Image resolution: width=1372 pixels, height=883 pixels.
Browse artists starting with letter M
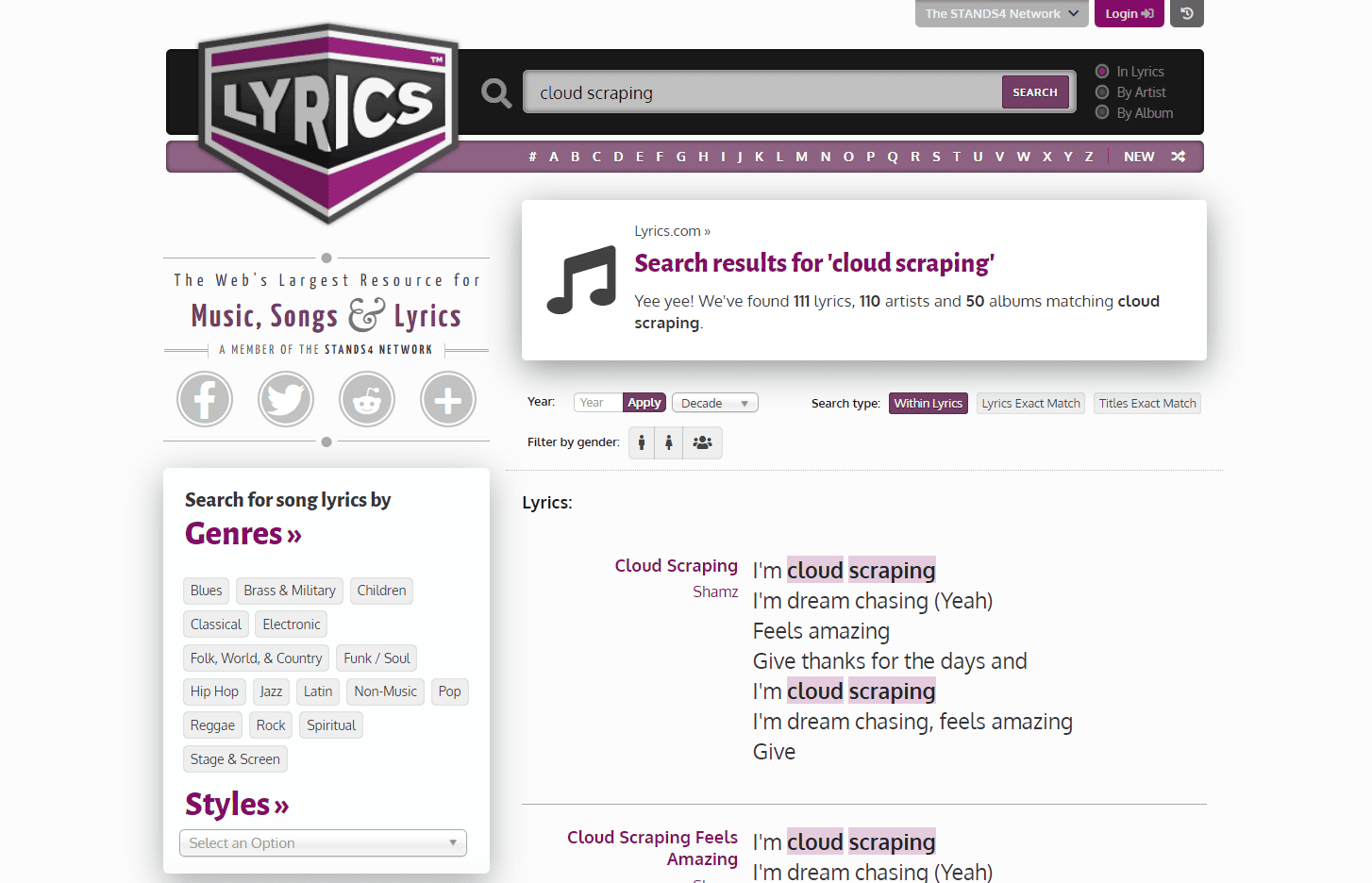(801, 157)
